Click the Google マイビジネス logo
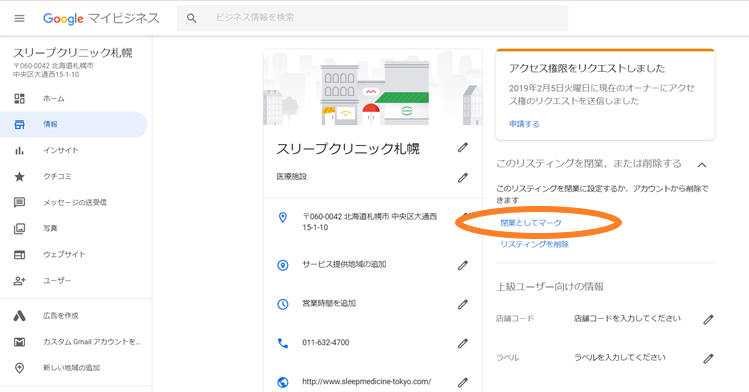The image size is (749, 392). [101, 18]
